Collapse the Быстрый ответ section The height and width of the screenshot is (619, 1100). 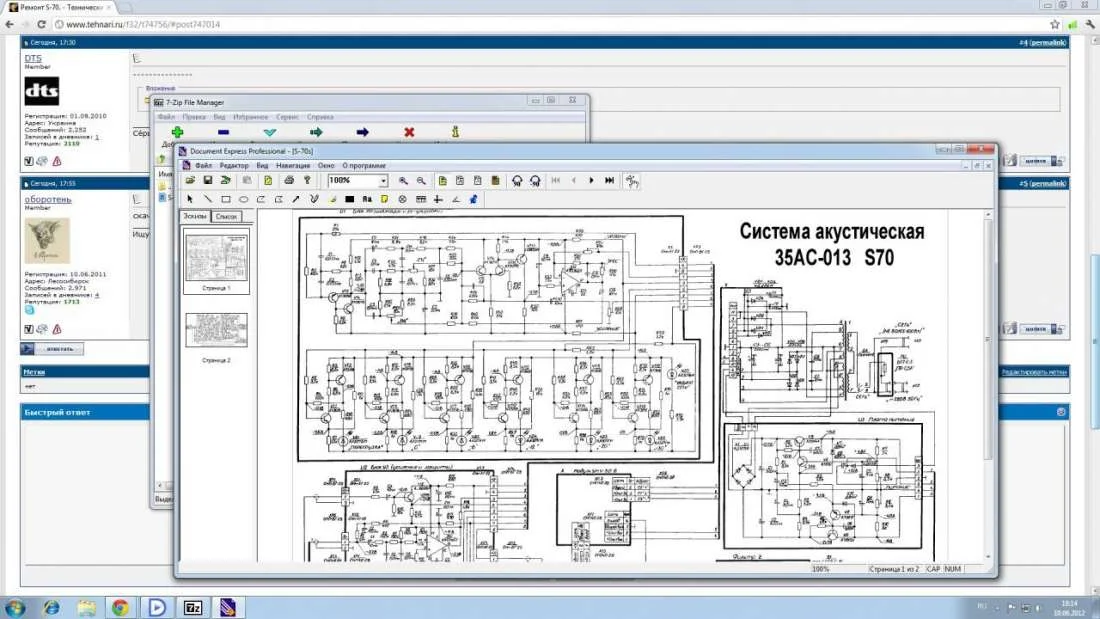click(1061, 412)
